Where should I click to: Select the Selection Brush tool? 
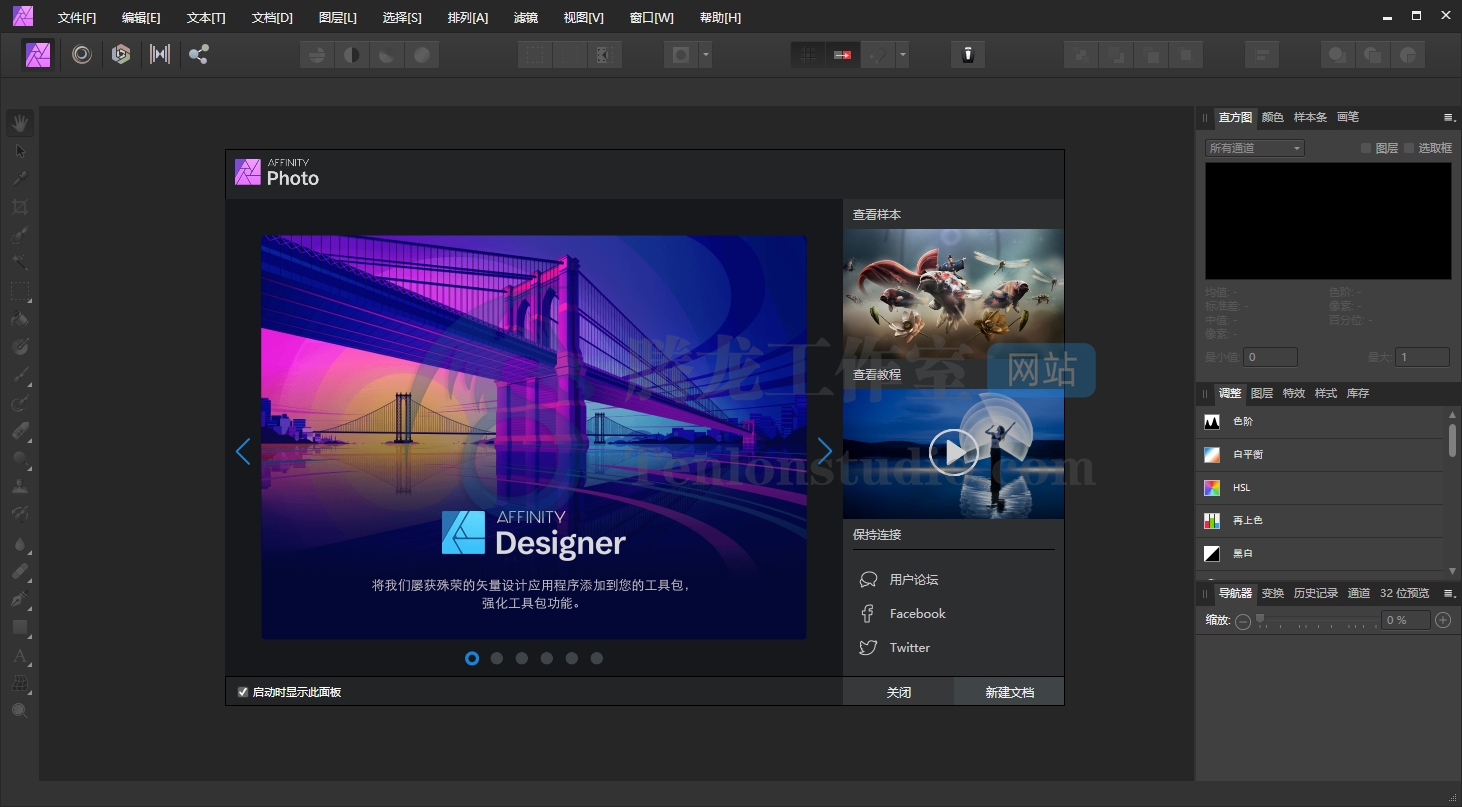(20, 236)
